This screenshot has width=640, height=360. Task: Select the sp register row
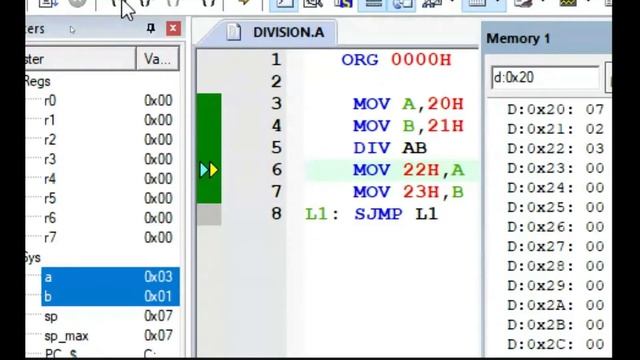point(108,316)
